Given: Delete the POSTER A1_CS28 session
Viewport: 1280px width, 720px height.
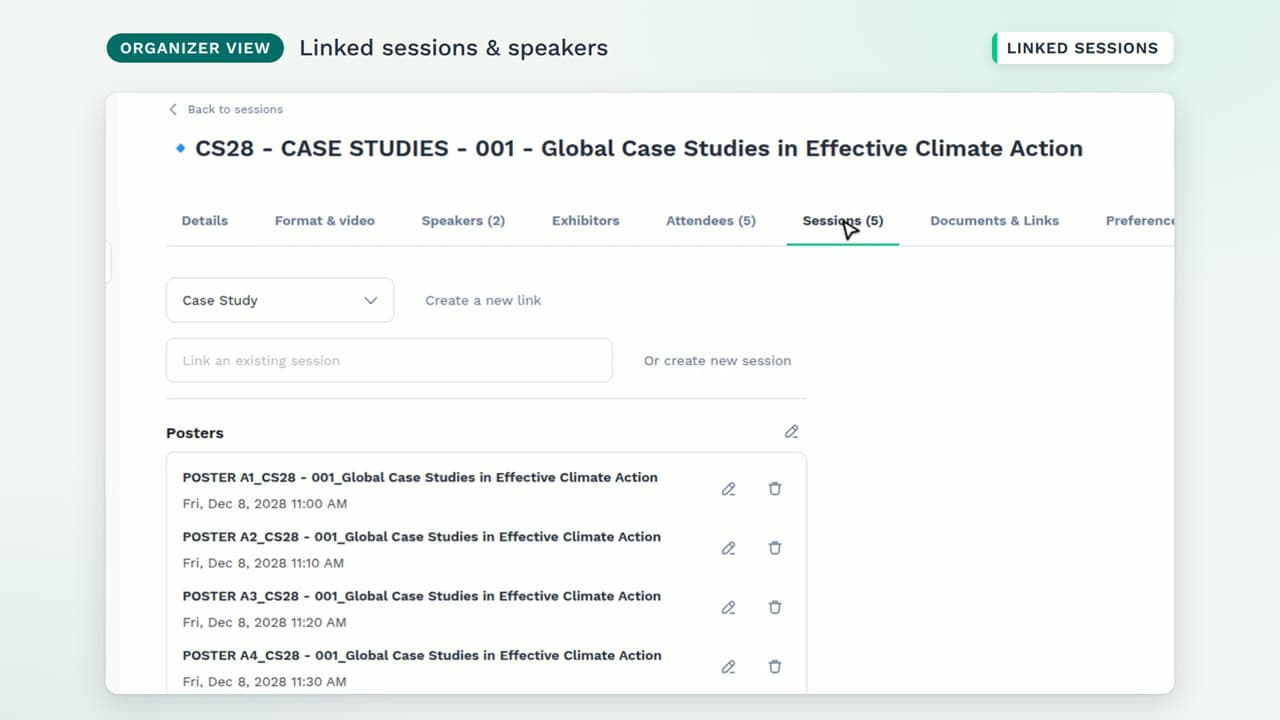Looking at the screenshot, I should 774,489.
